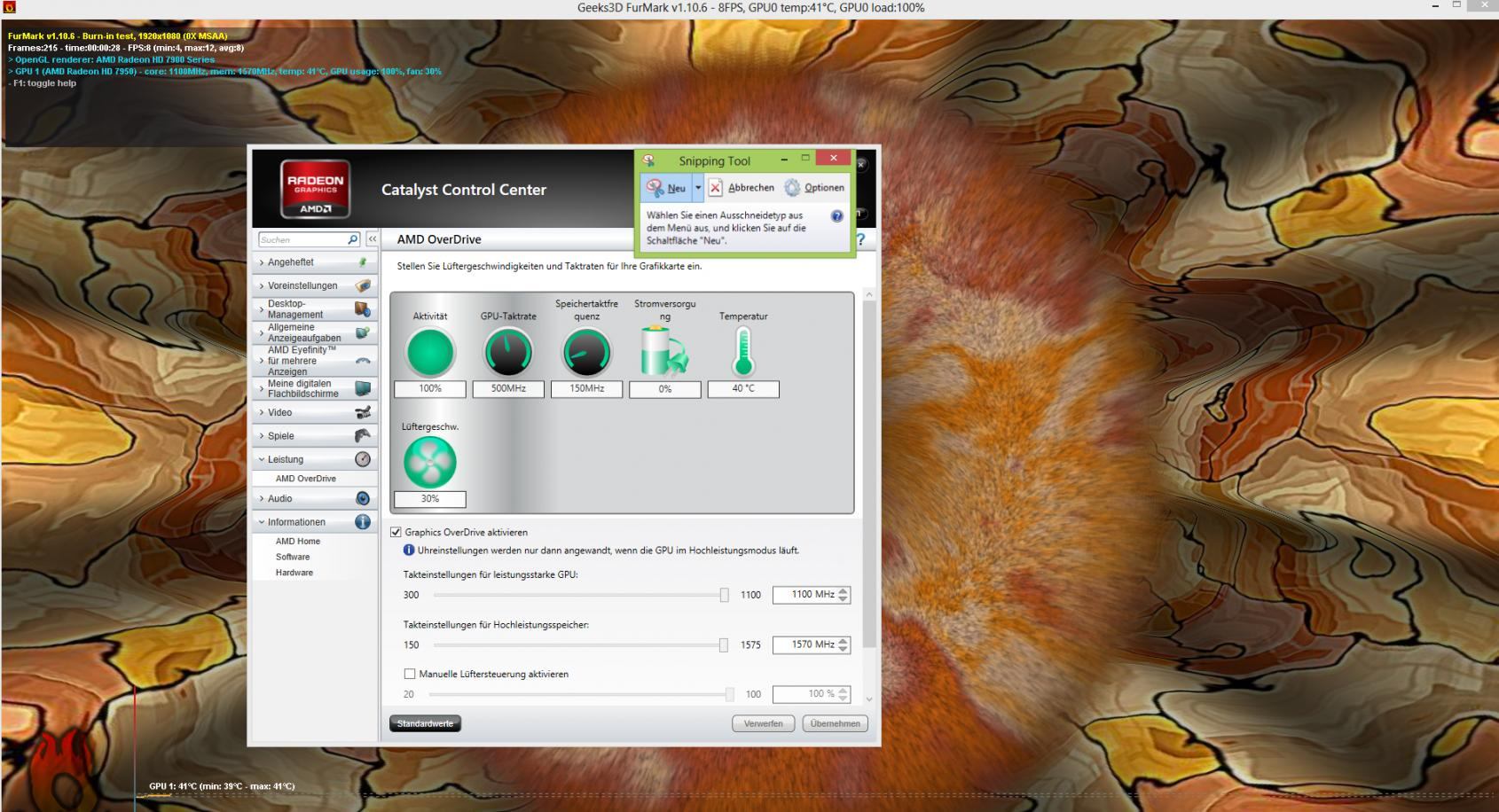Click the Voreinstellungen presets icon
The width and height of the screenshot is (1499, 812).
click(362, 285)
